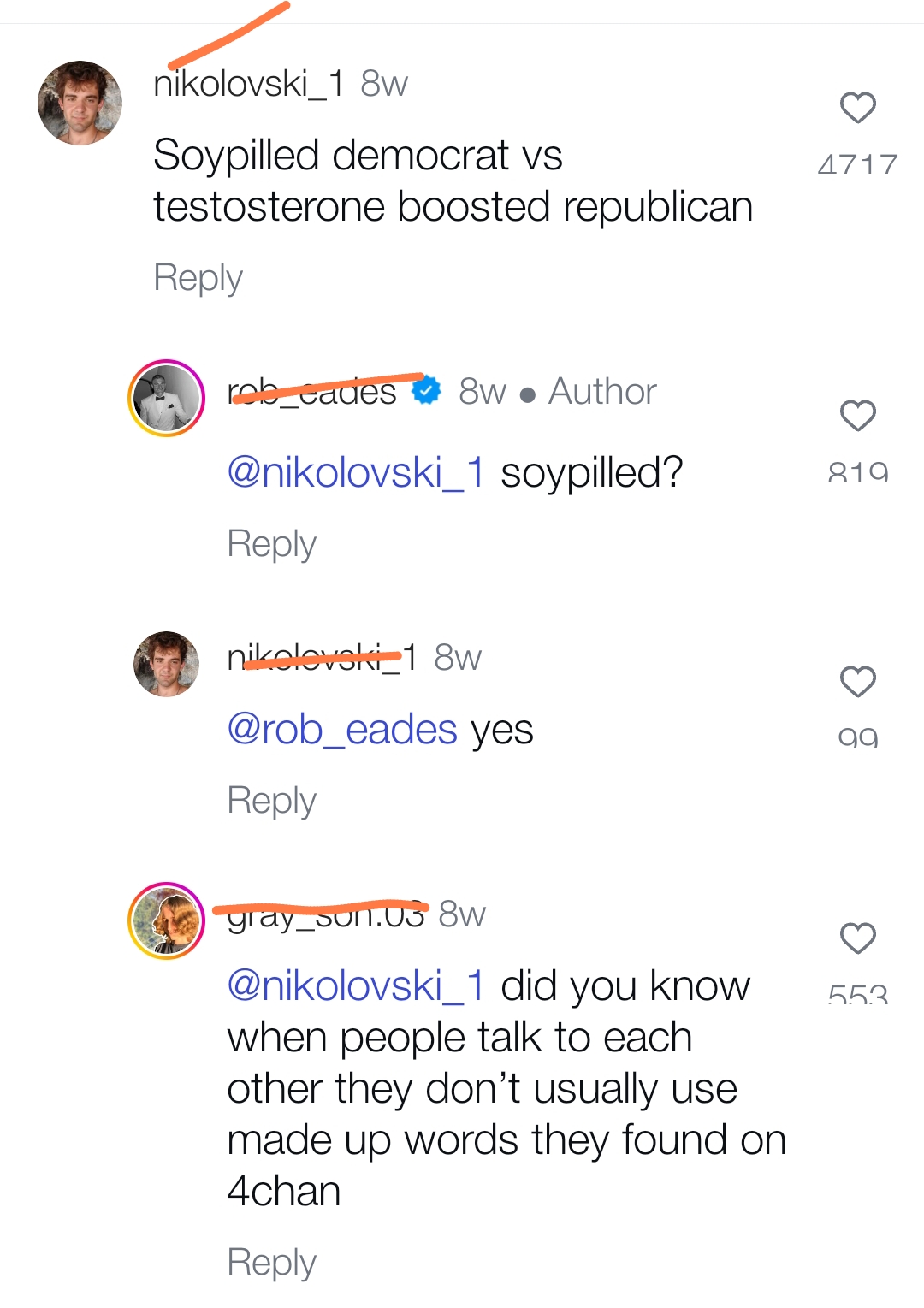Image resolution: width=924 pixels, height=1308 pixels.
Task: Open @nikolovski_1 mention in author's reply
Action: tap(356, 472)
